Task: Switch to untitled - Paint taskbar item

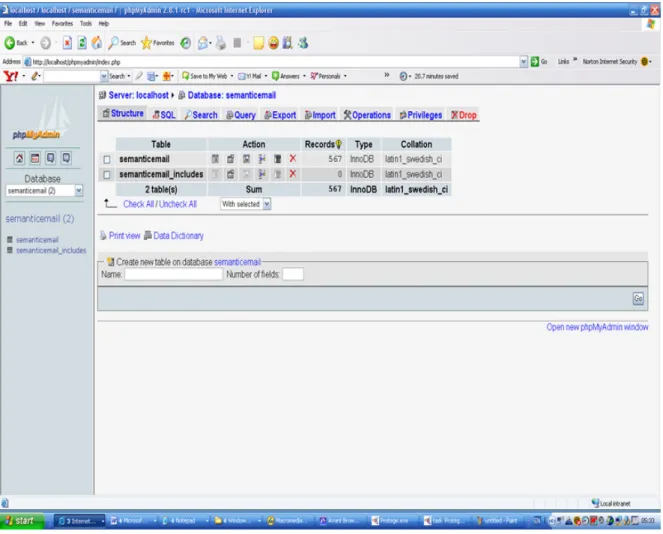Action: [x=498, y=521]
